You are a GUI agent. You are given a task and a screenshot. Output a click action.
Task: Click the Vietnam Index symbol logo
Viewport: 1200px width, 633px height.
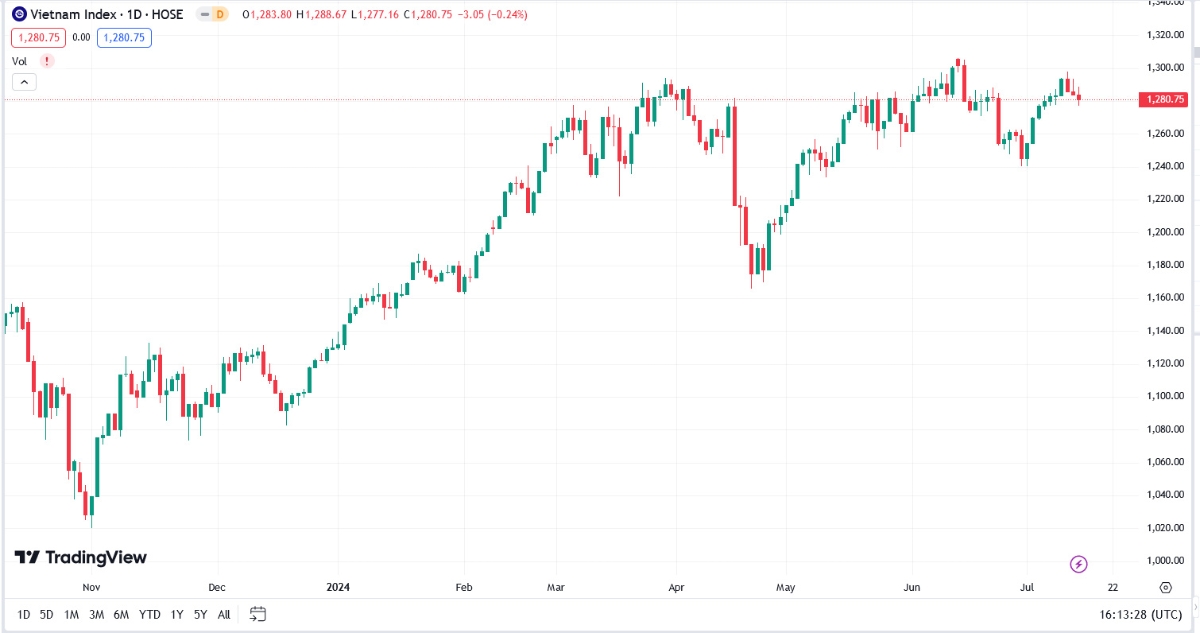(x=19, y=15)
